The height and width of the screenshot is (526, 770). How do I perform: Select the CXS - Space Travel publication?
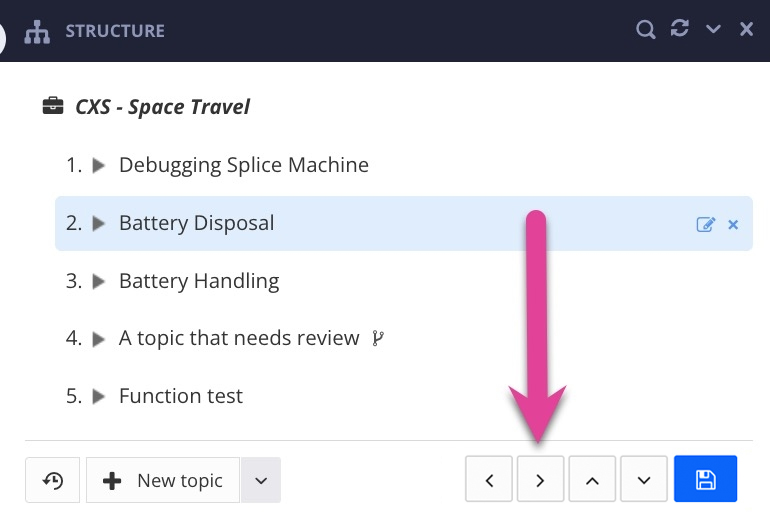tap(162, 106)
